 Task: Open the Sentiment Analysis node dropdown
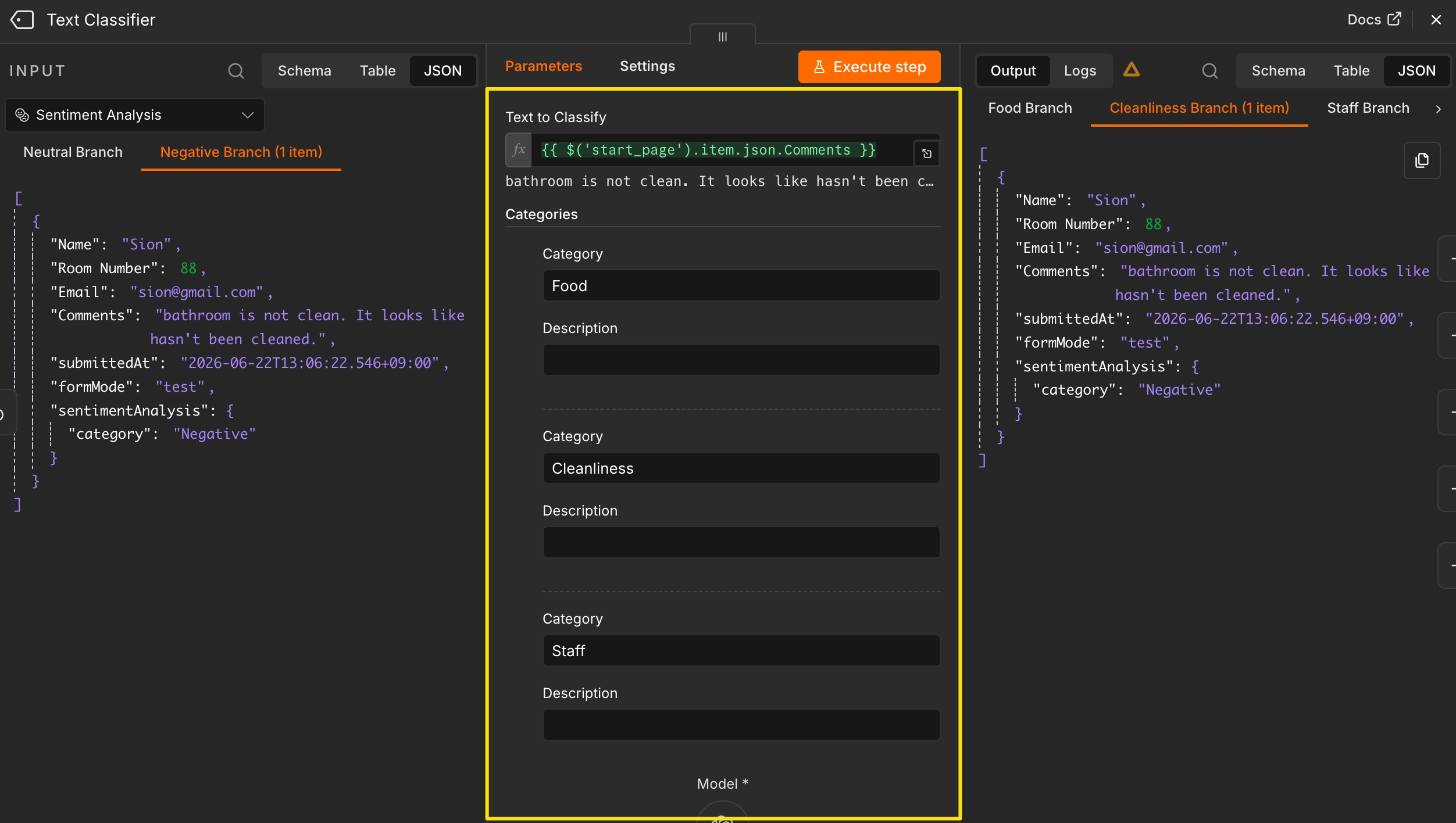click(x=135, y=115)
